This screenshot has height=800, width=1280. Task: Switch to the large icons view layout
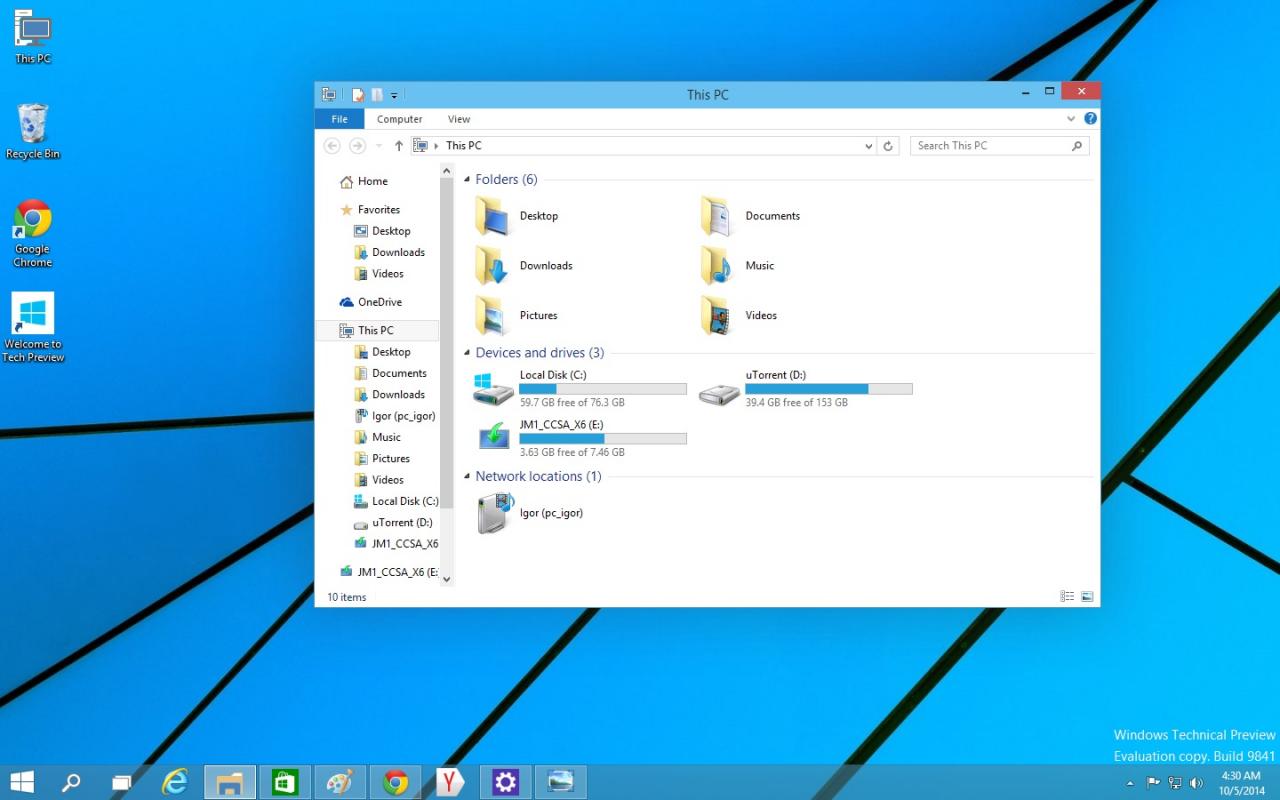(1087, 597)
